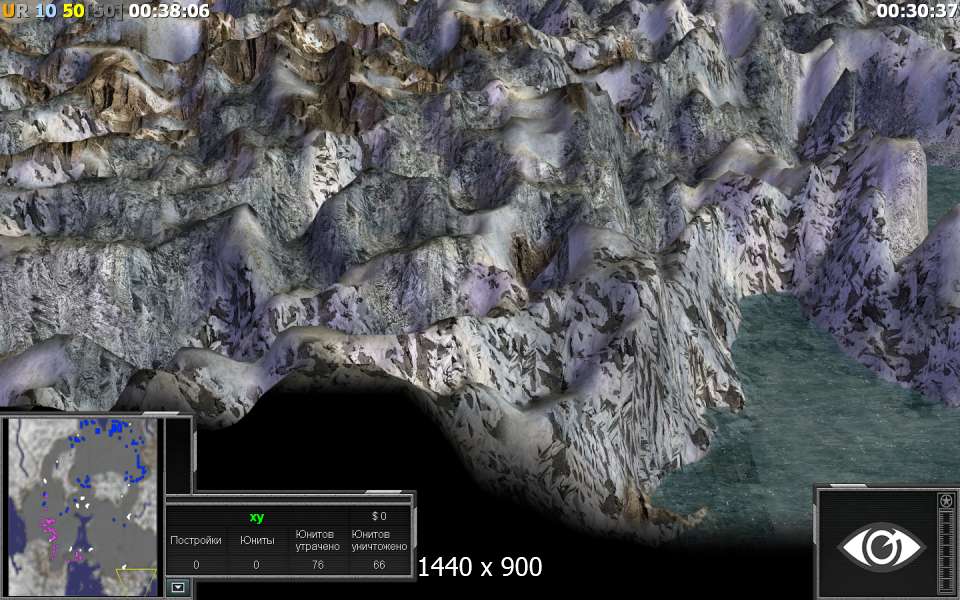
Task: Click the star rank icon above gauge
Action: coord(947,501)
